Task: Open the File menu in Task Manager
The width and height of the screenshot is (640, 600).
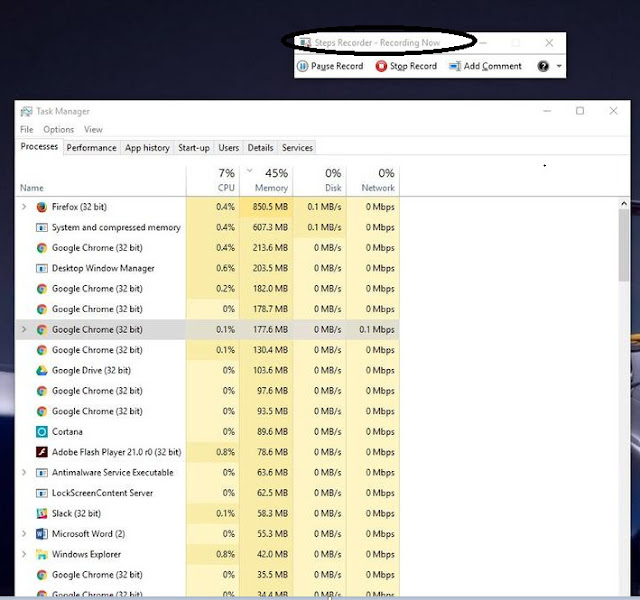Action: tap(27, 130)
